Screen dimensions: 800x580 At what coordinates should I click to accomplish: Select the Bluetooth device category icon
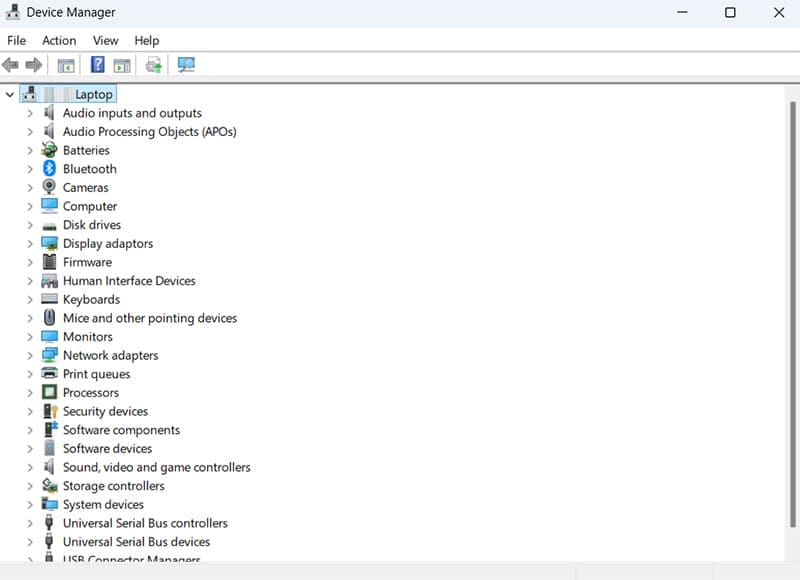(49, 168)
